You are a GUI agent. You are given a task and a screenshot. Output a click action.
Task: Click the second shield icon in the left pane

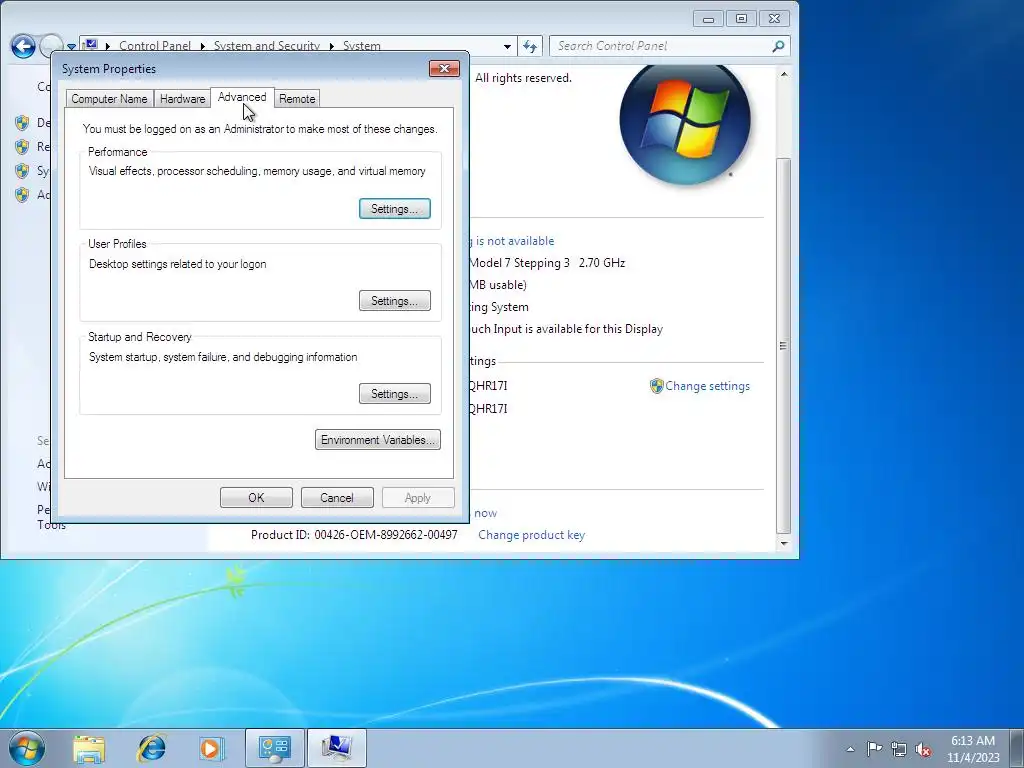(x=22, y=146)
